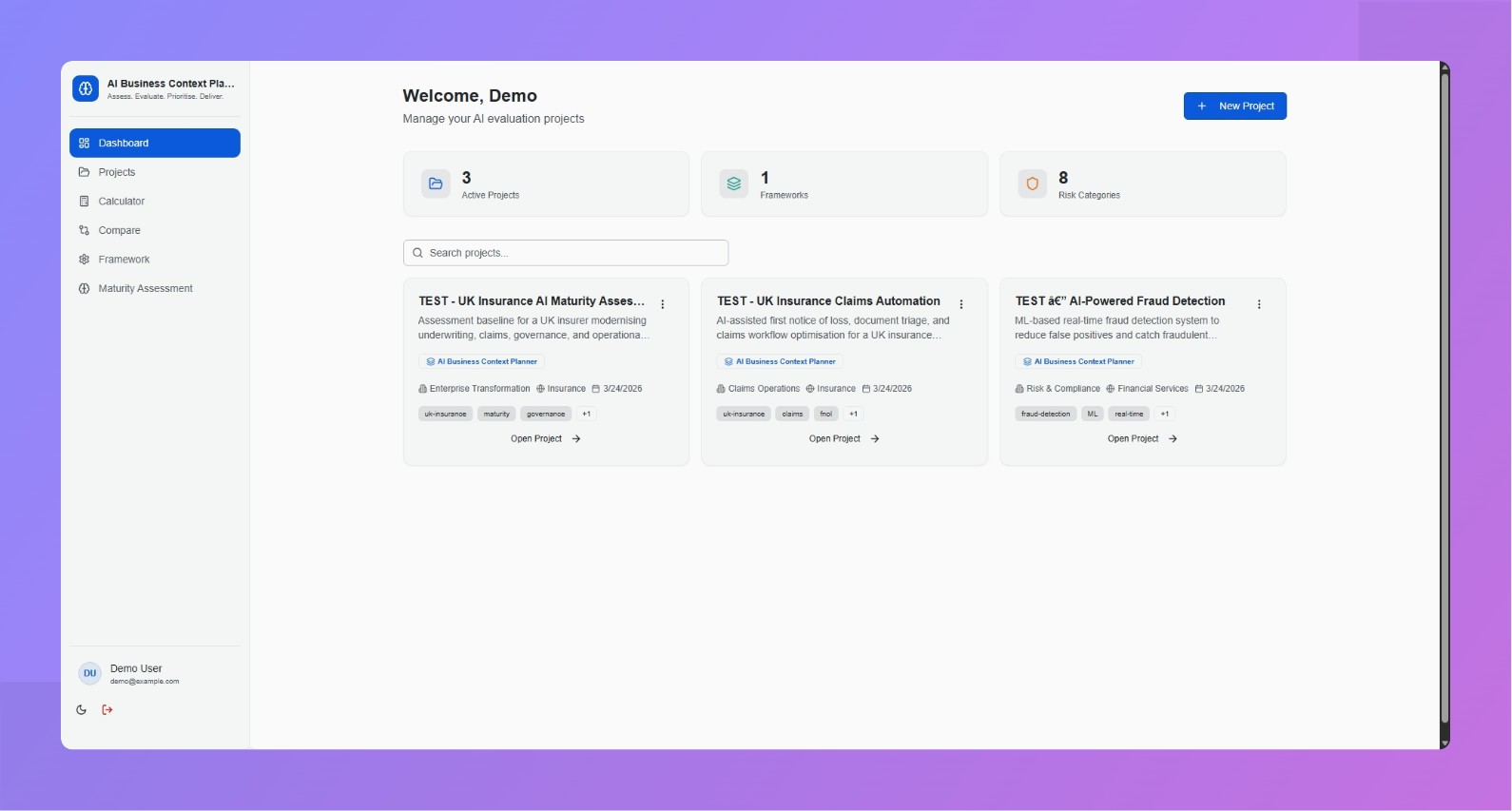This screenshot has width=1512, height=811.
Task: Expand +1 tags on AI Maturity card
Action: pyautogui.click(x=587, y=414)
